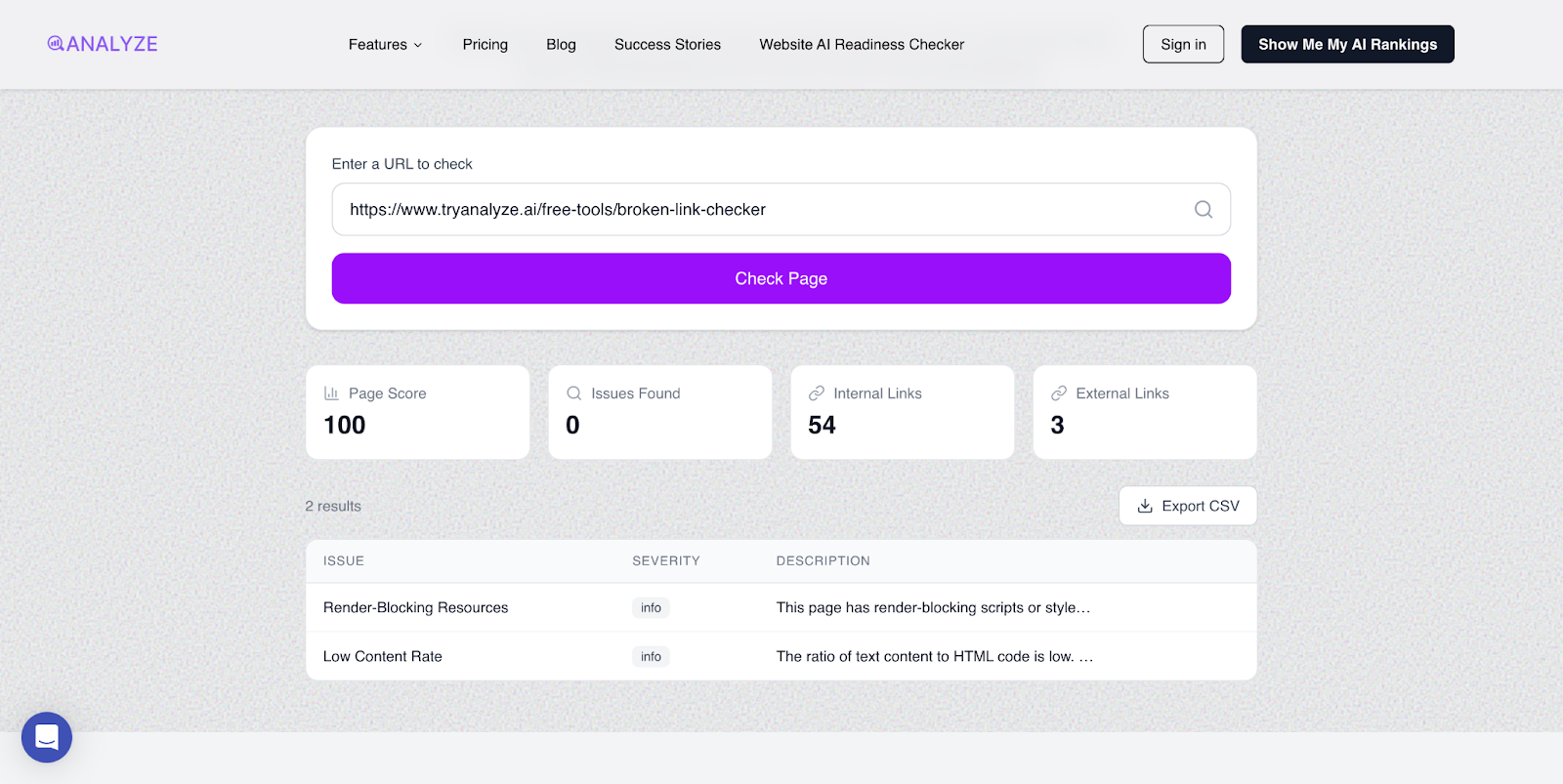Click the External Links chain icon
This screenshot has height=784, width=1563.
(x=1059, y=393)
